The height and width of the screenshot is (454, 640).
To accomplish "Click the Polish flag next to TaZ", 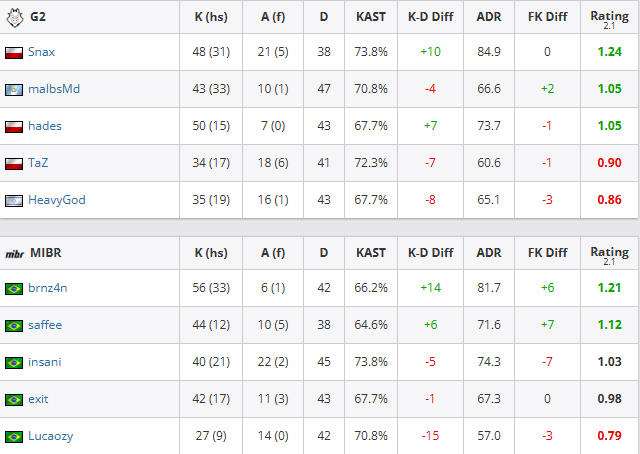I will click(x=14, y=164).
